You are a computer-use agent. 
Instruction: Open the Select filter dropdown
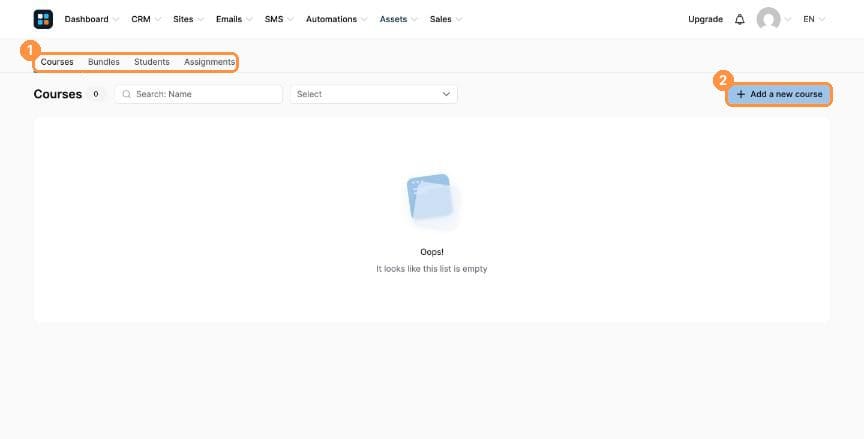(x=374, y=94)
